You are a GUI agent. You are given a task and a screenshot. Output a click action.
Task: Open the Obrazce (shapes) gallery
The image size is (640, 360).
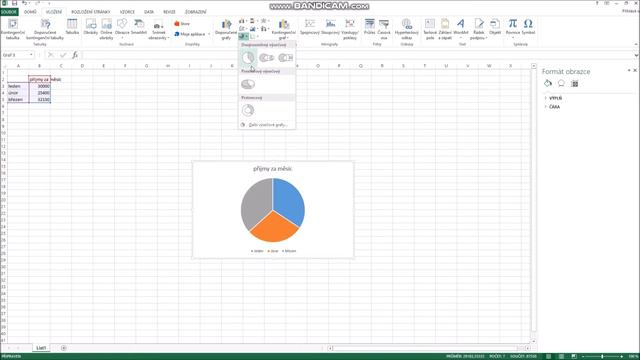click(x=122, y=28)
